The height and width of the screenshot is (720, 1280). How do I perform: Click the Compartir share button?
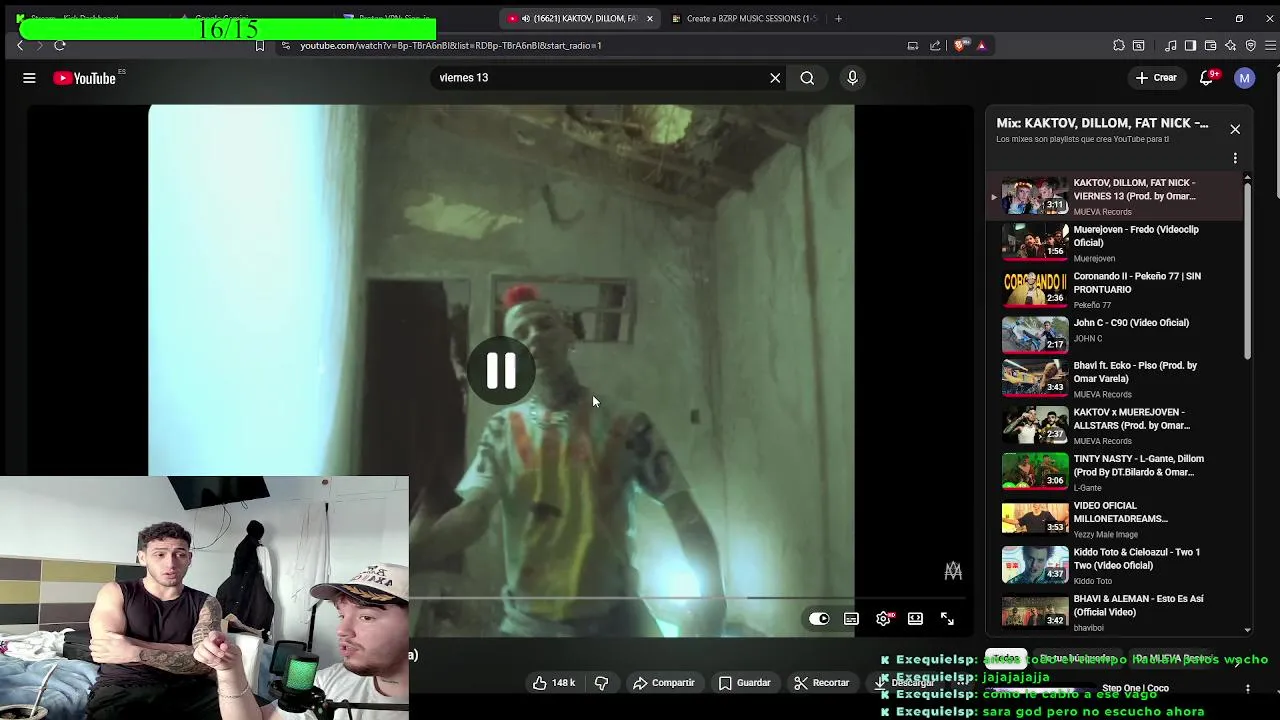[664, 683]
